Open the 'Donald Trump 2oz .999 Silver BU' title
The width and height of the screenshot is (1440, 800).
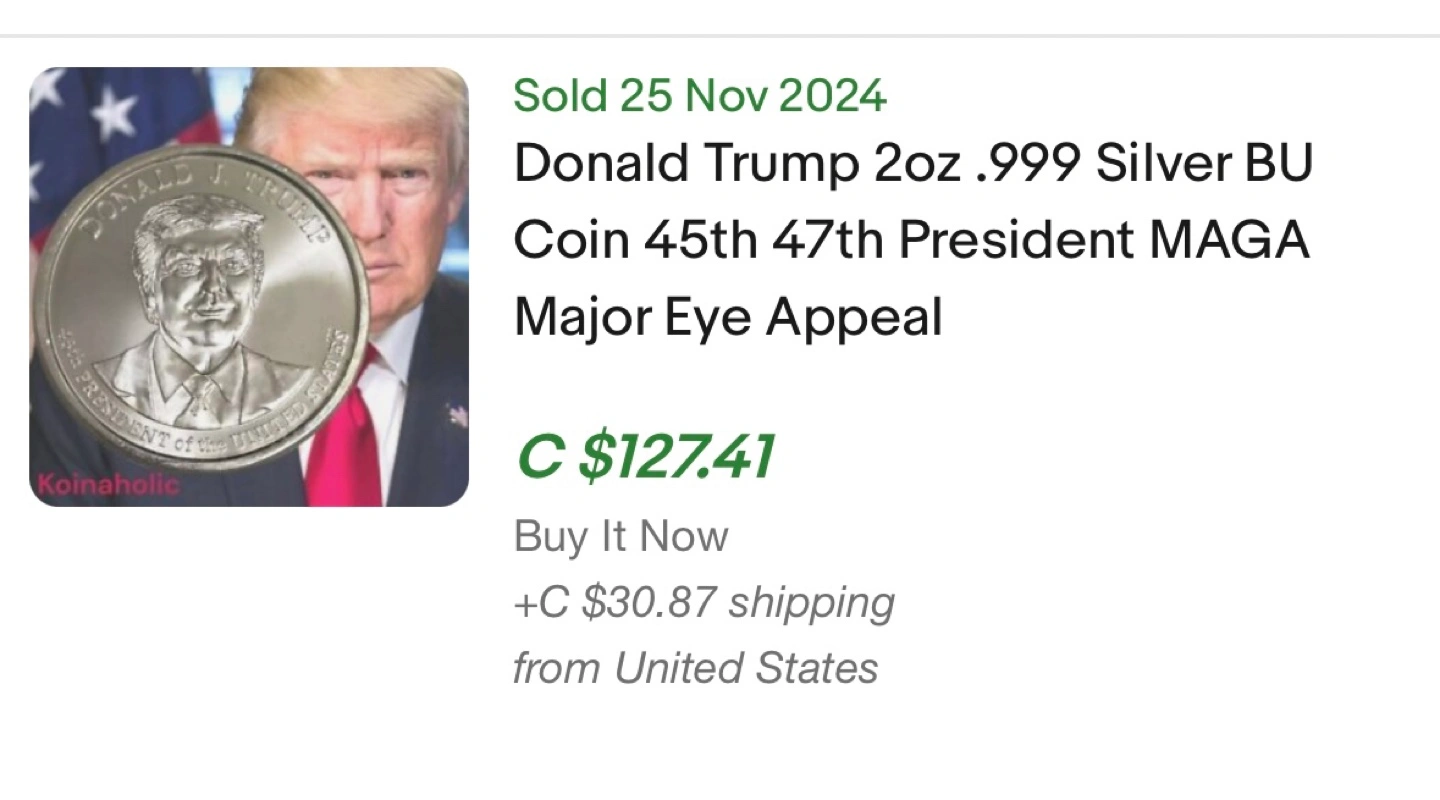(912, 164)
